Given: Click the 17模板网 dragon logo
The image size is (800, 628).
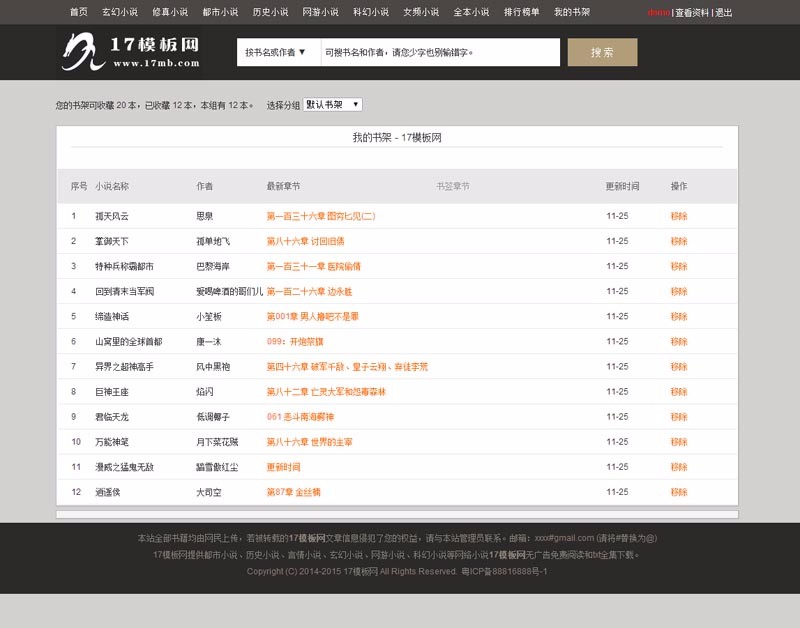Looking at the screenshot, I should pos(130,52).
